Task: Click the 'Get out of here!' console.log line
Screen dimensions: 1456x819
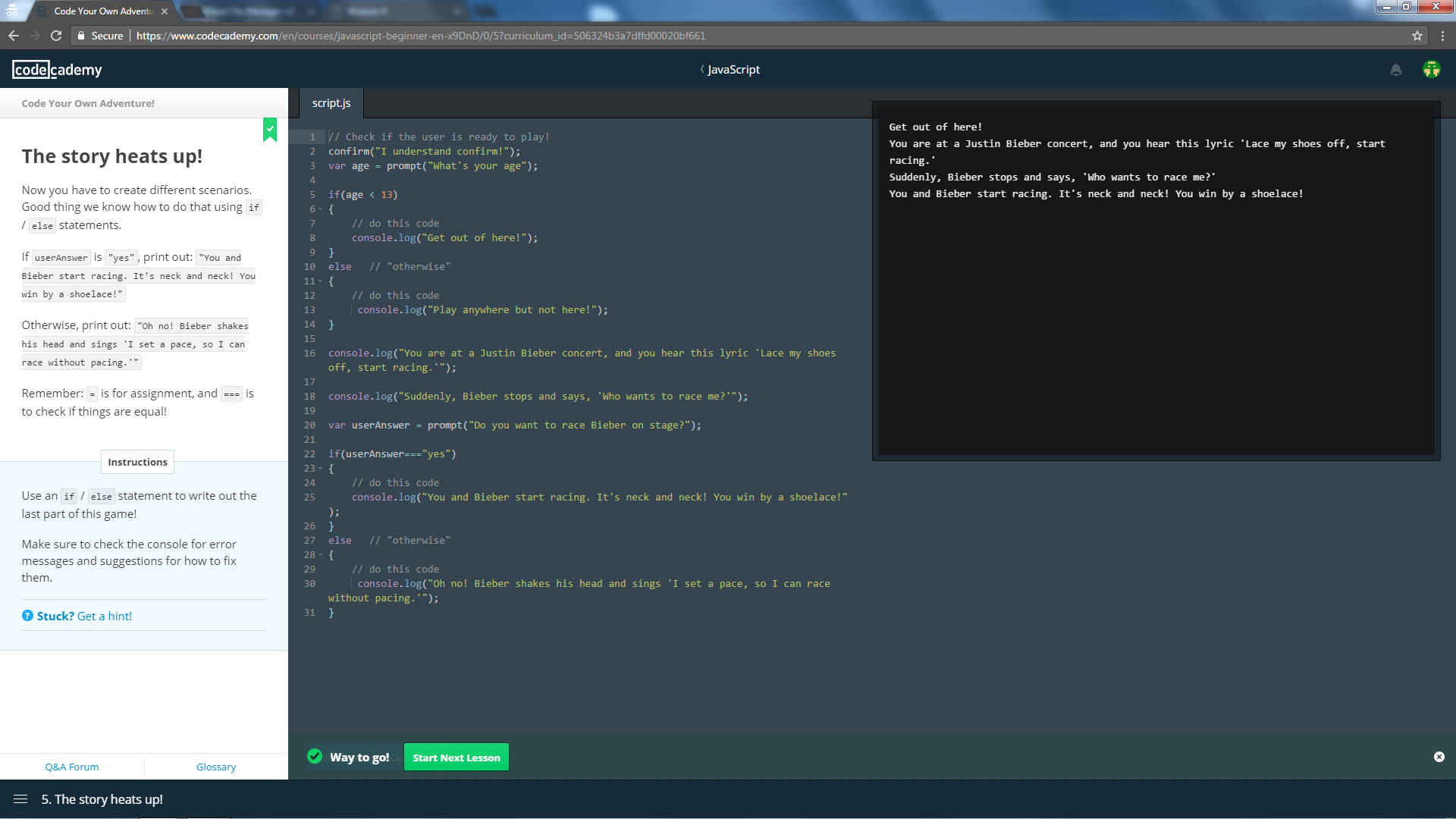Action: tap(444, 238)
